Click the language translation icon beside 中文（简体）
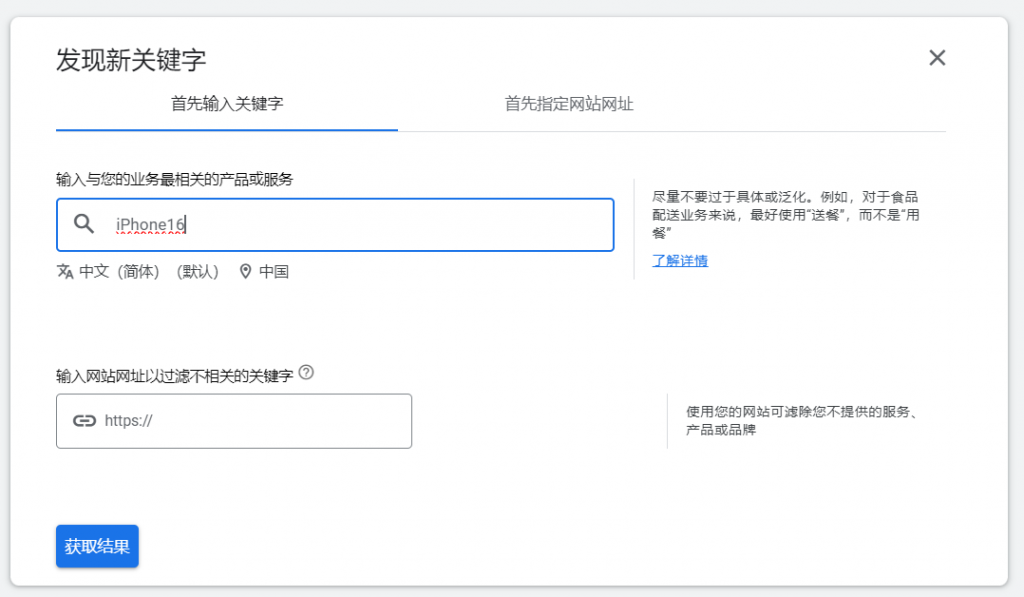 tap(64, 271)
